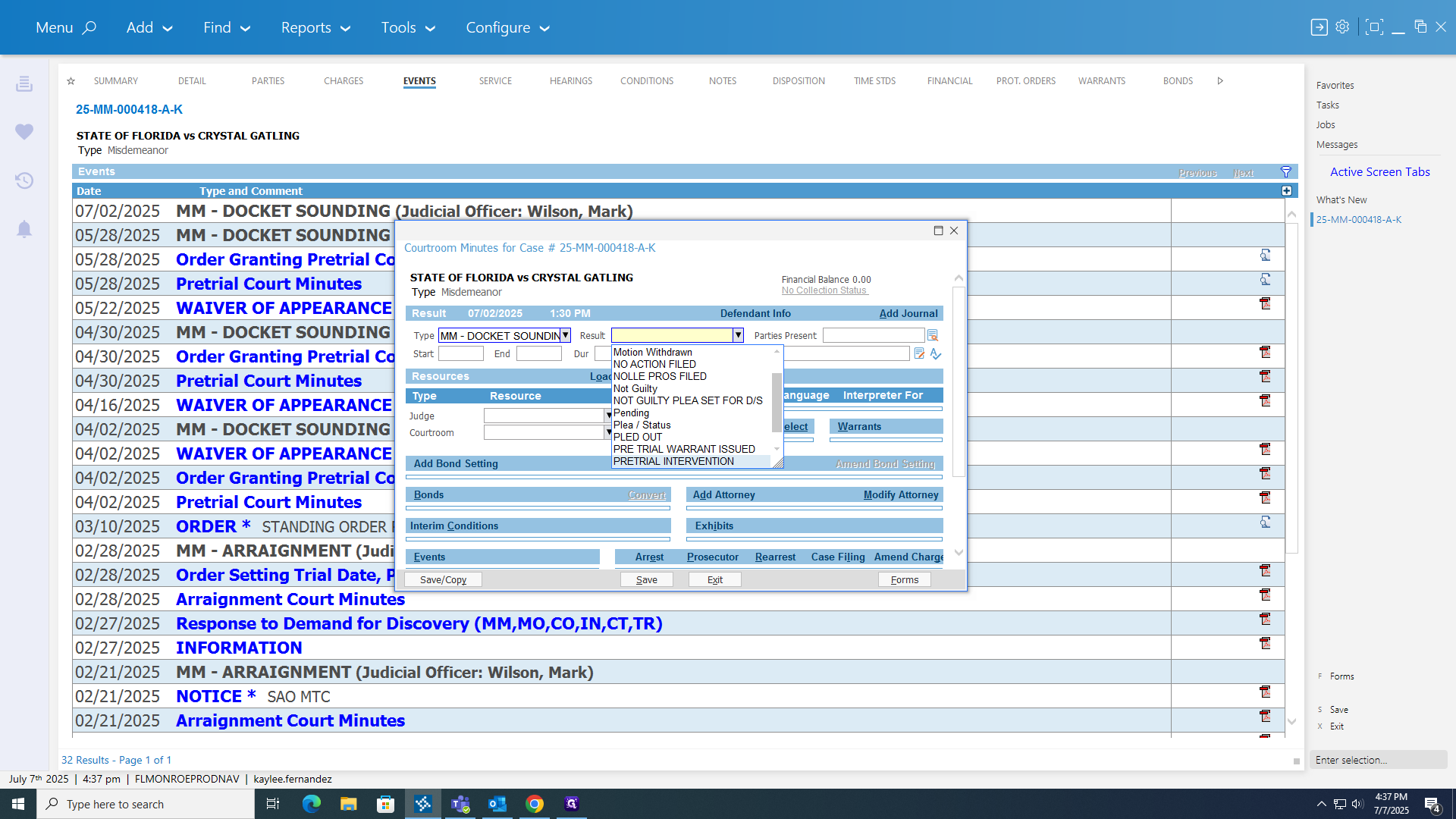
Task: Open document icon for 03/10/2025 ORDER row
Action: (x=1265, y=522)
